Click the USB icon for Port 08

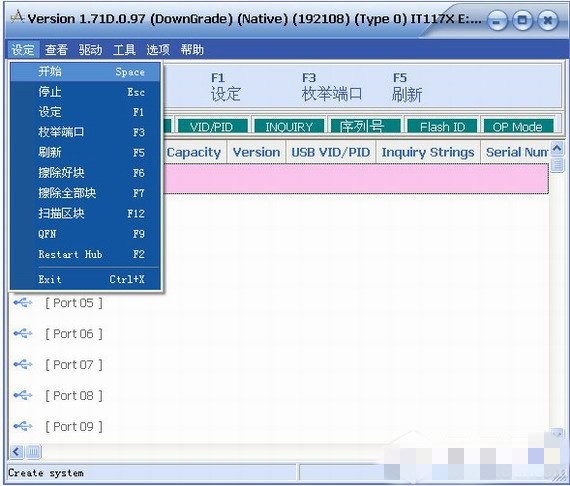pyautogui.click(x=23, y=395)
